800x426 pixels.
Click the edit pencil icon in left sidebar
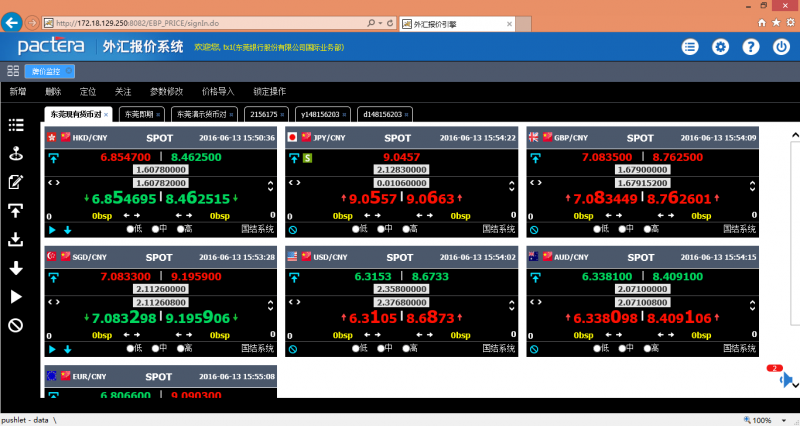(x=15, y=182)
